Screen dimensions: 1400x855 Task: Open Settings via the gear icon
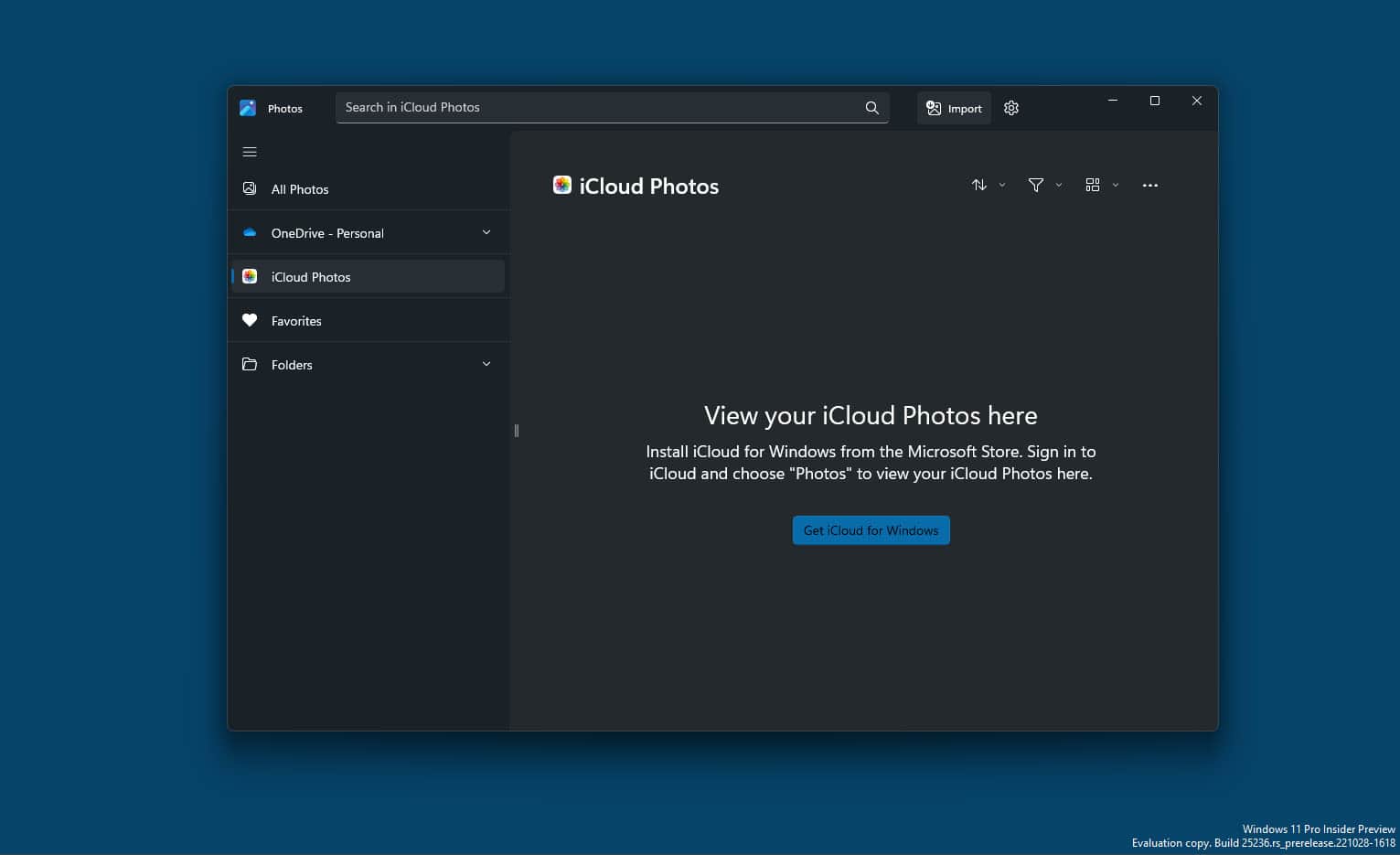coord(1010,108)
